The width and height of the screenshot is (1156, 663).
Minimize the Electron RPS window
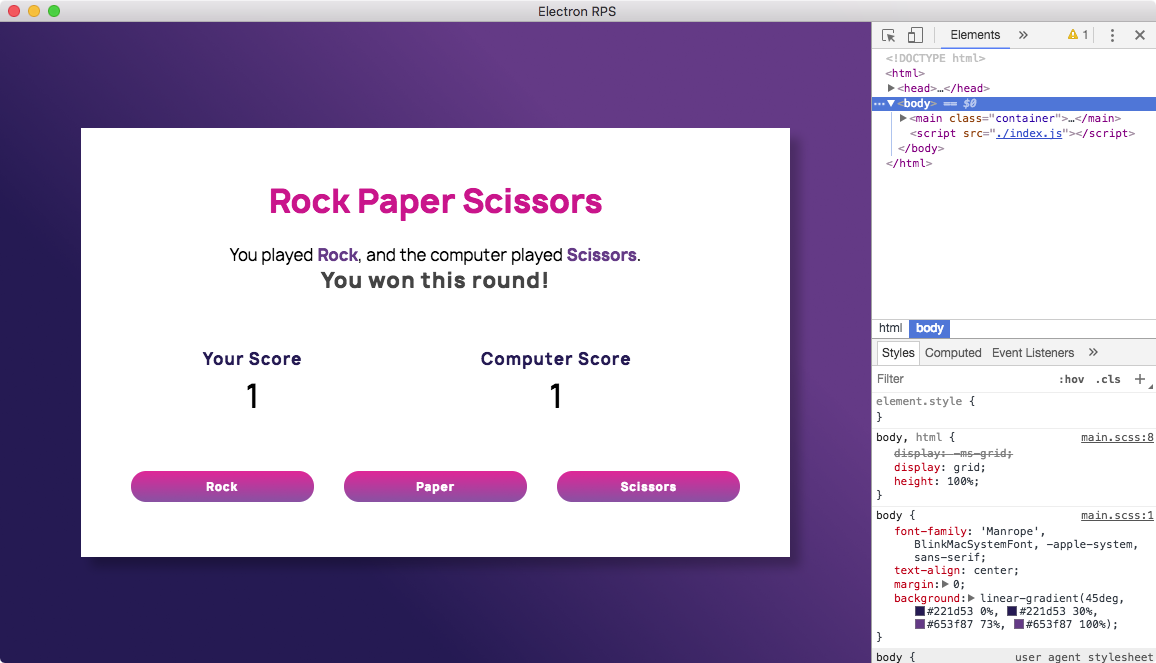click(34, 11)
